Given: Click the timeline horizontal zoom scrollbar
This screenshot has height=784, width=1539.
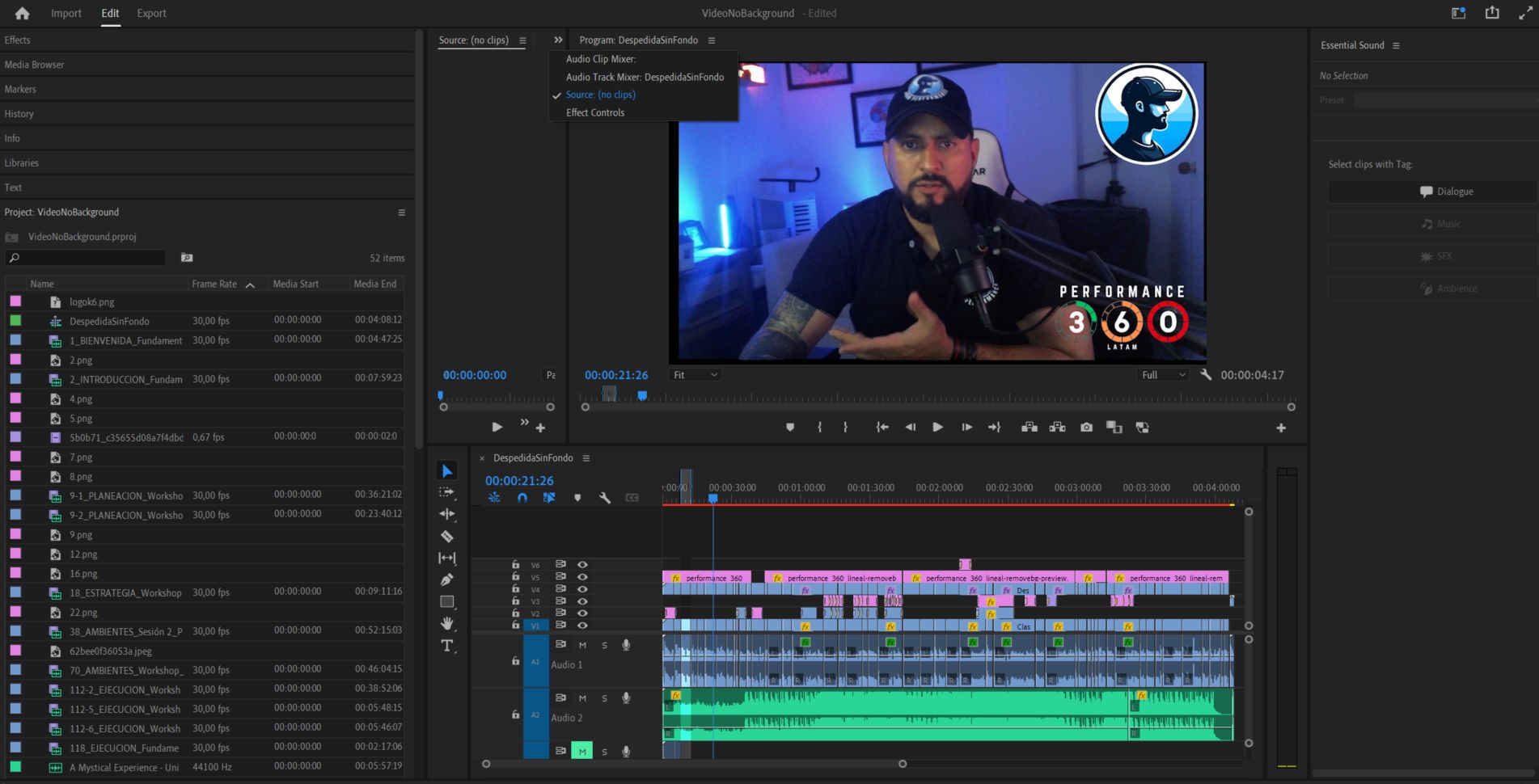Looking at the screenshot, I should pyautogui.click(x=694, y=764).
